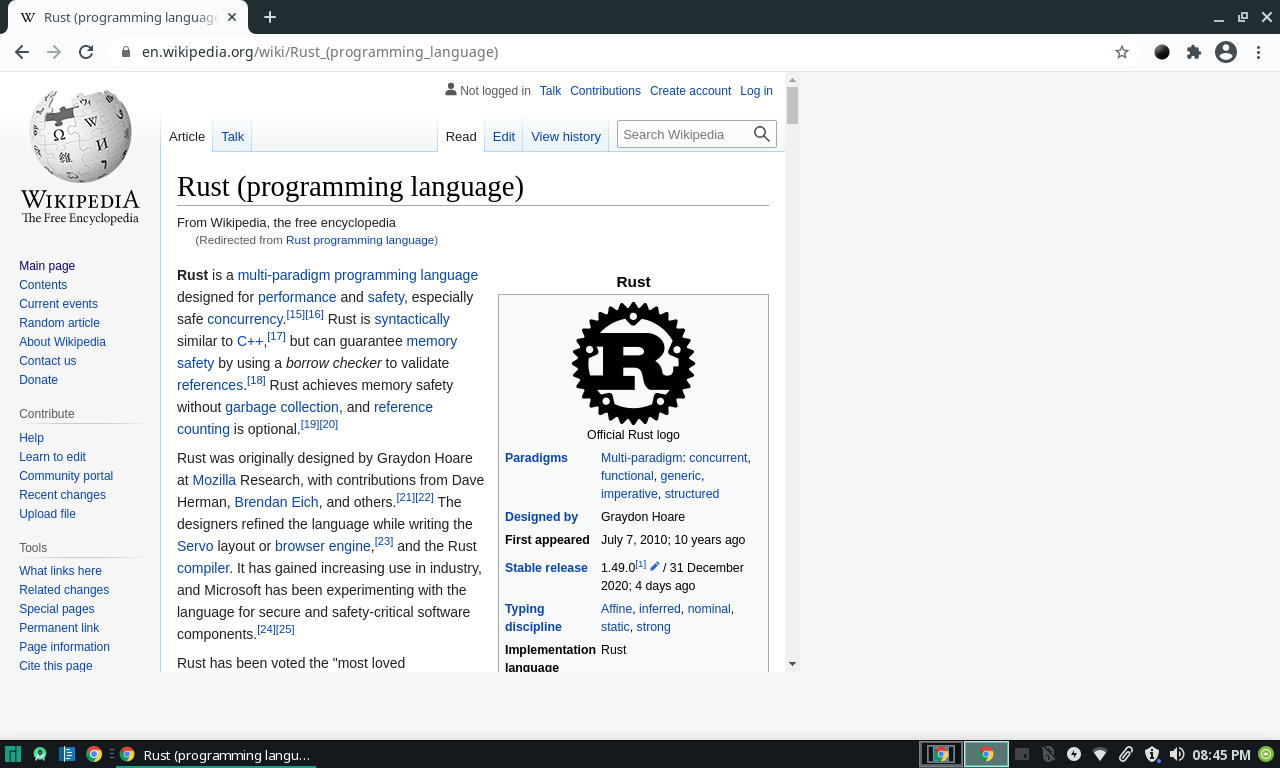Open Chrome's three-dot customize menu
This screenshot has height=768, width=1280.
(x=1257, y=51)
